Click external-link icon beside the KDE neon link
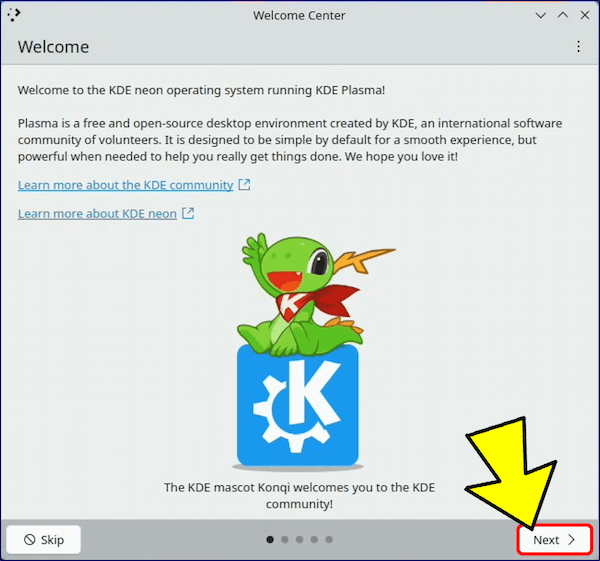Image resolution: width=600 pixels, height=561 pixels. [188, 214]
